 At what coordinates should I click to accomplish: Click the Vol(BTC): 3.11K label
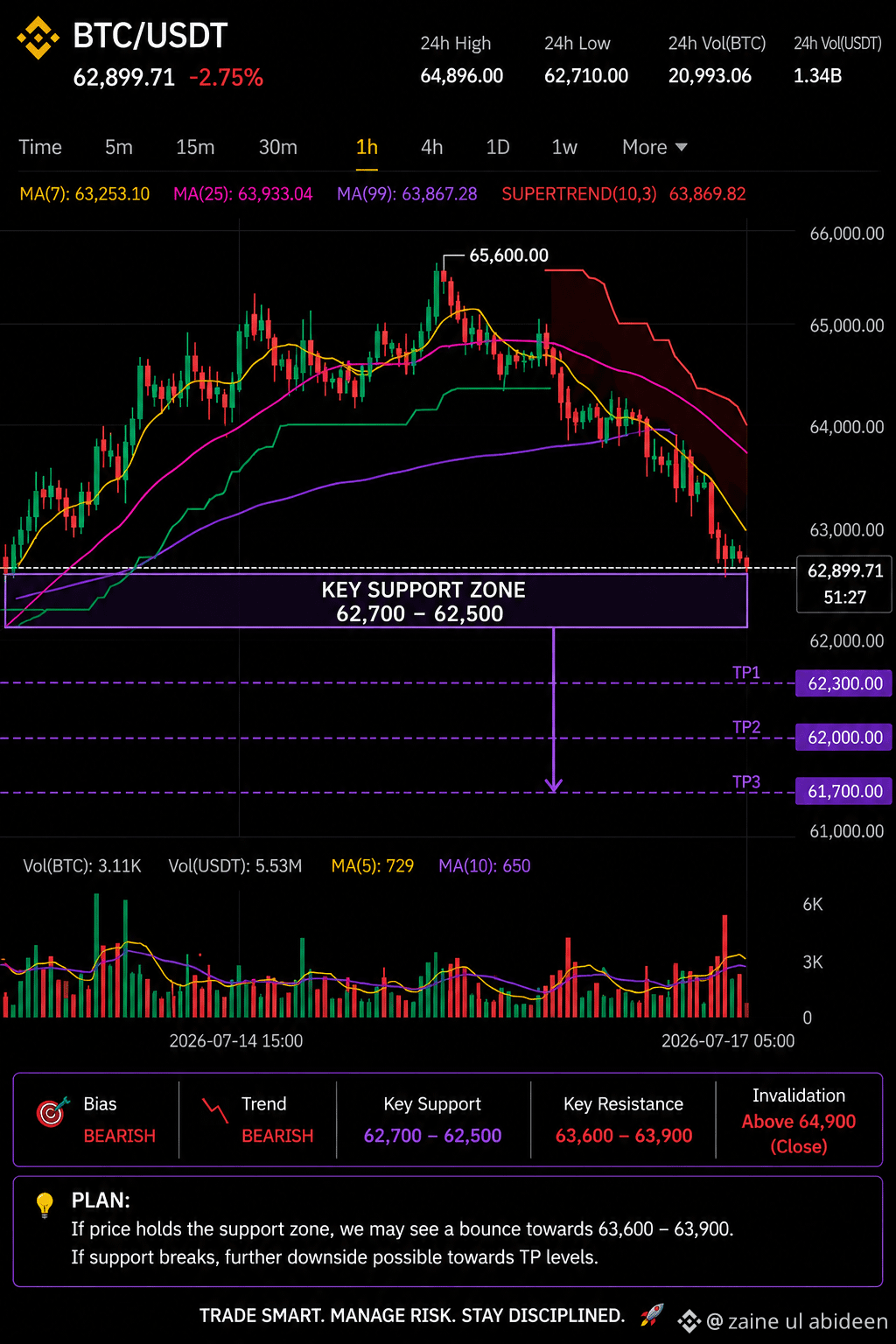pos(82,866)
